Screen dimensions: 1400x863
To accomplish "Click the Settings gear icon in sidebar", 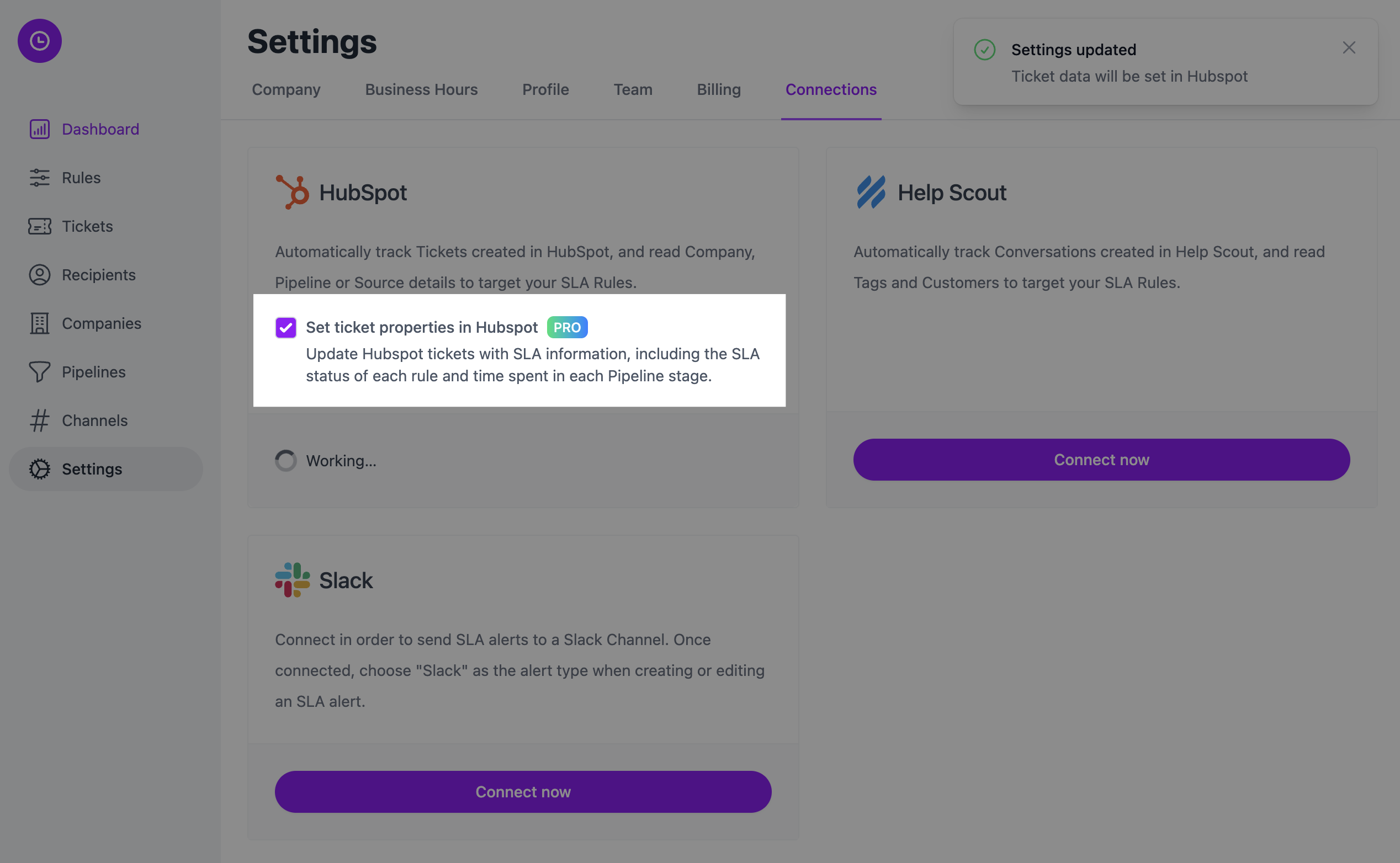I will point(39,468).
